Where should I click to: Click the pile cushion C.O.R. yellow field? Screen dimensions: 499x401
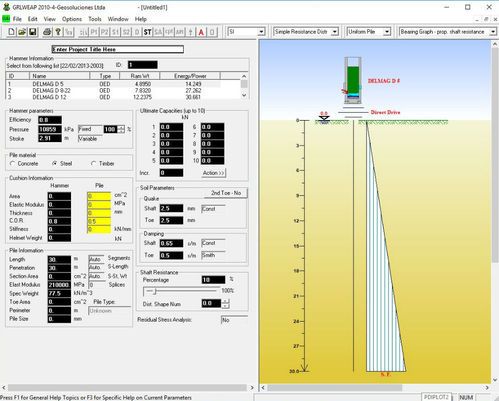99,221
